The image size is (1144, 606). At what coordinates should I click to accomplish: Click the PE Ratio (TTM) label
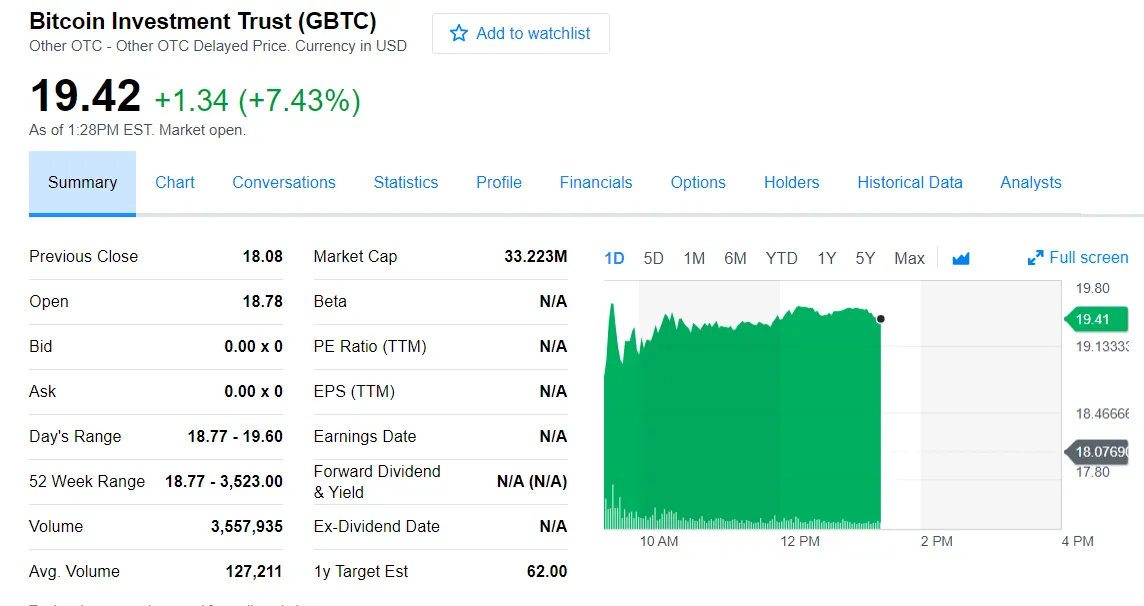pos(370,347)
